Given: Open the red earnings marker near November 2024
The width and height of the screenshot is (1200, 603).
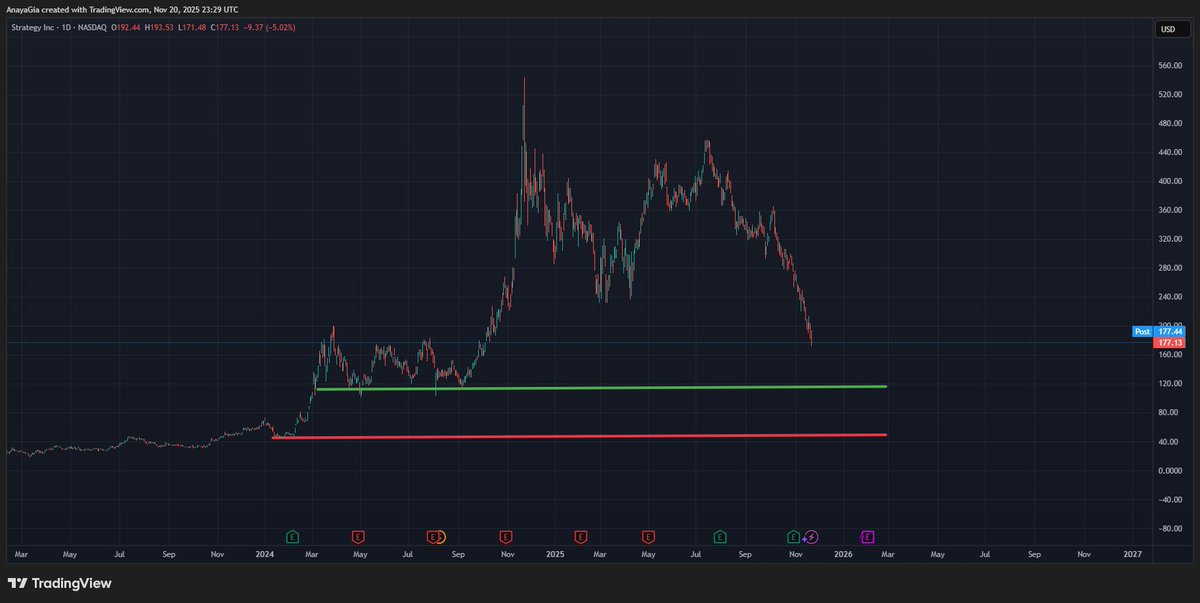Looking at the screenshot, I should coord(506,537).
